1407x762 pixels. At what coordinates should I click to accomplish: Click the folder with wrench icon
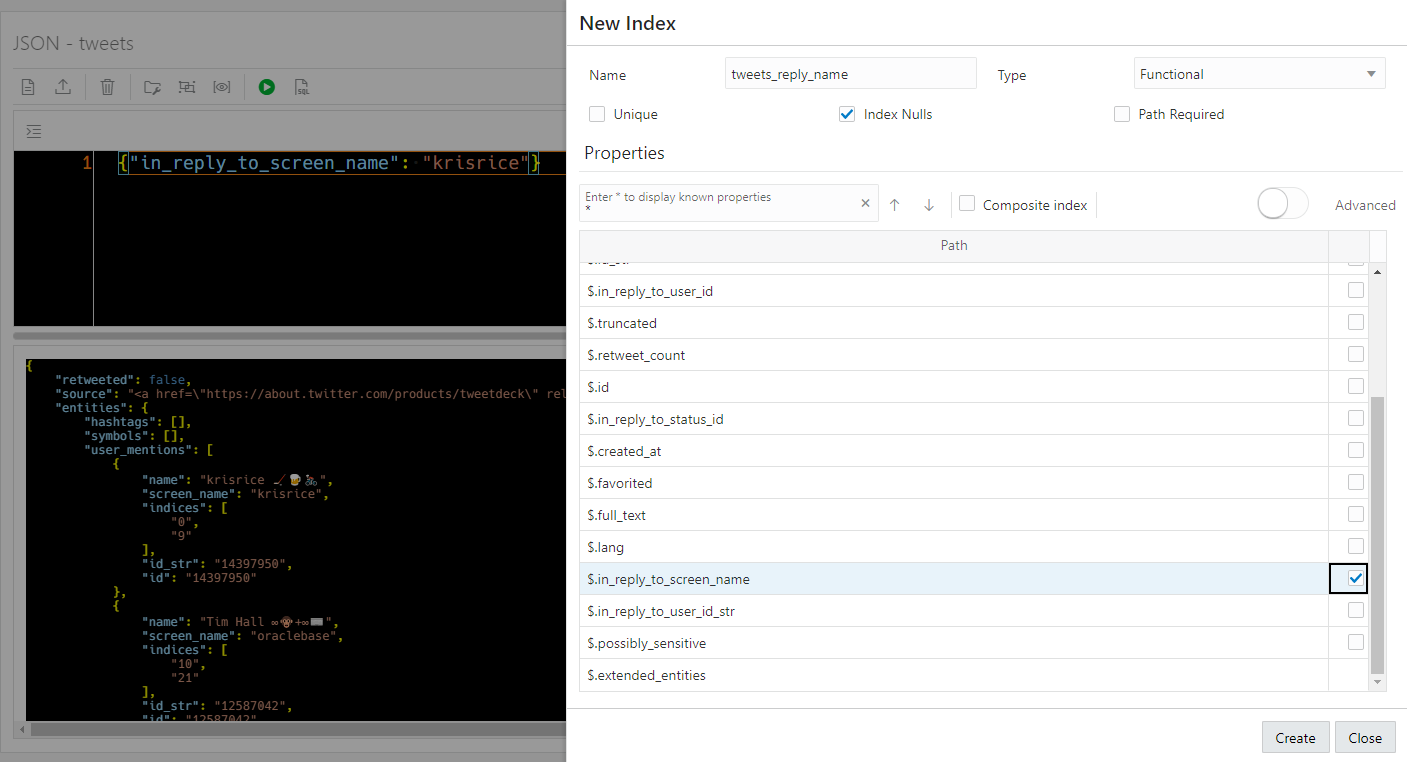point(152,87)
